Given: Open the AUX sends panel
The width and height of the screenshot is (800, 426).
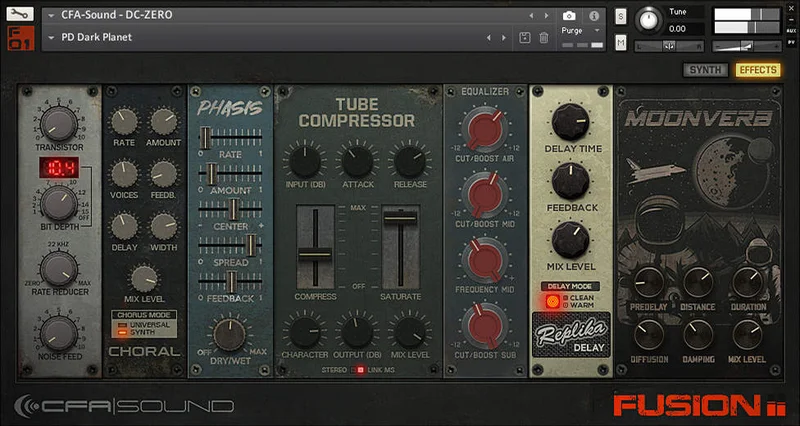Looking at the screenshot, I should (x=791, y=30).
